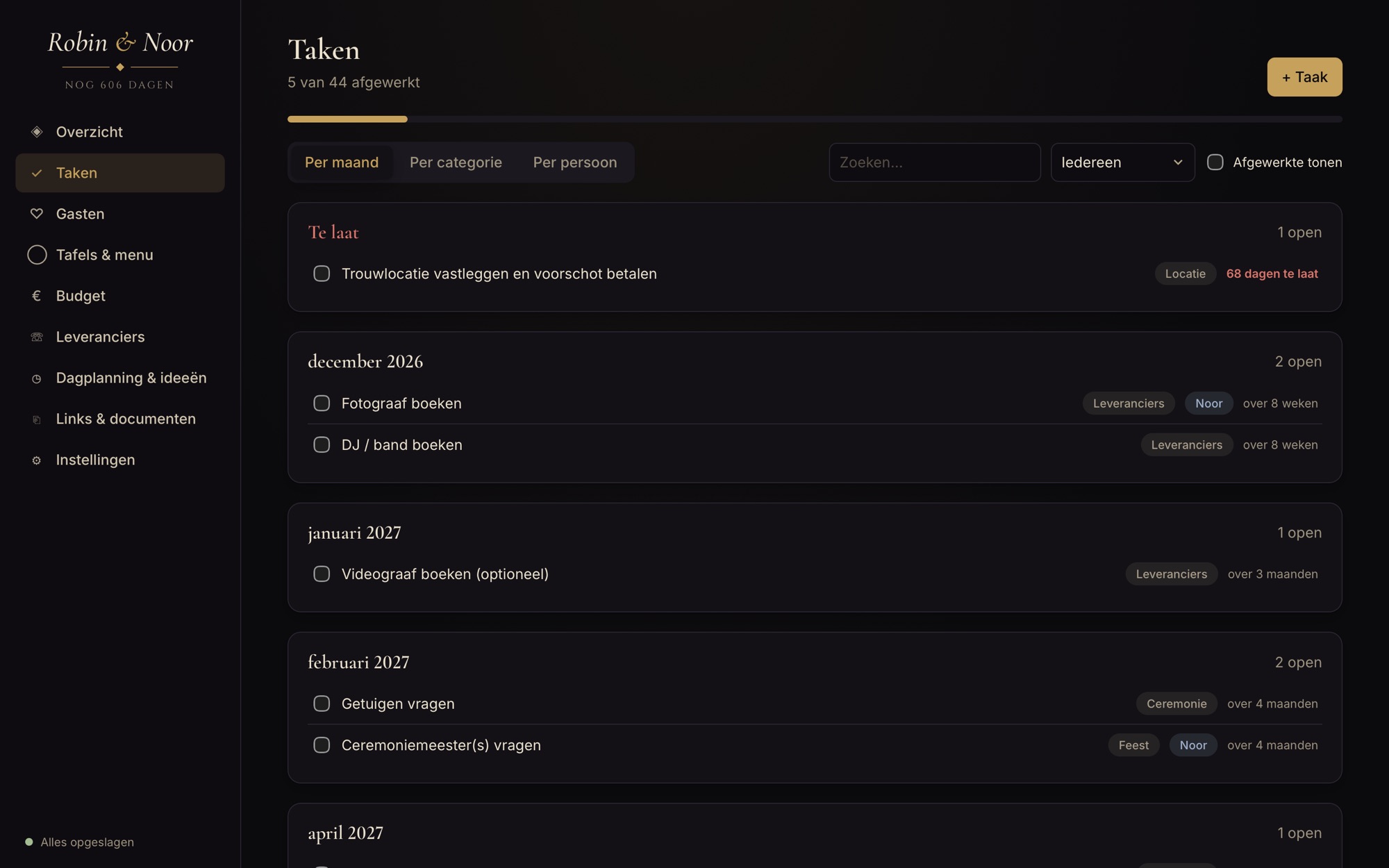Click the Robin & Noor logo title
Viewport: 1389px width, 868px height.
click(120, 43)
